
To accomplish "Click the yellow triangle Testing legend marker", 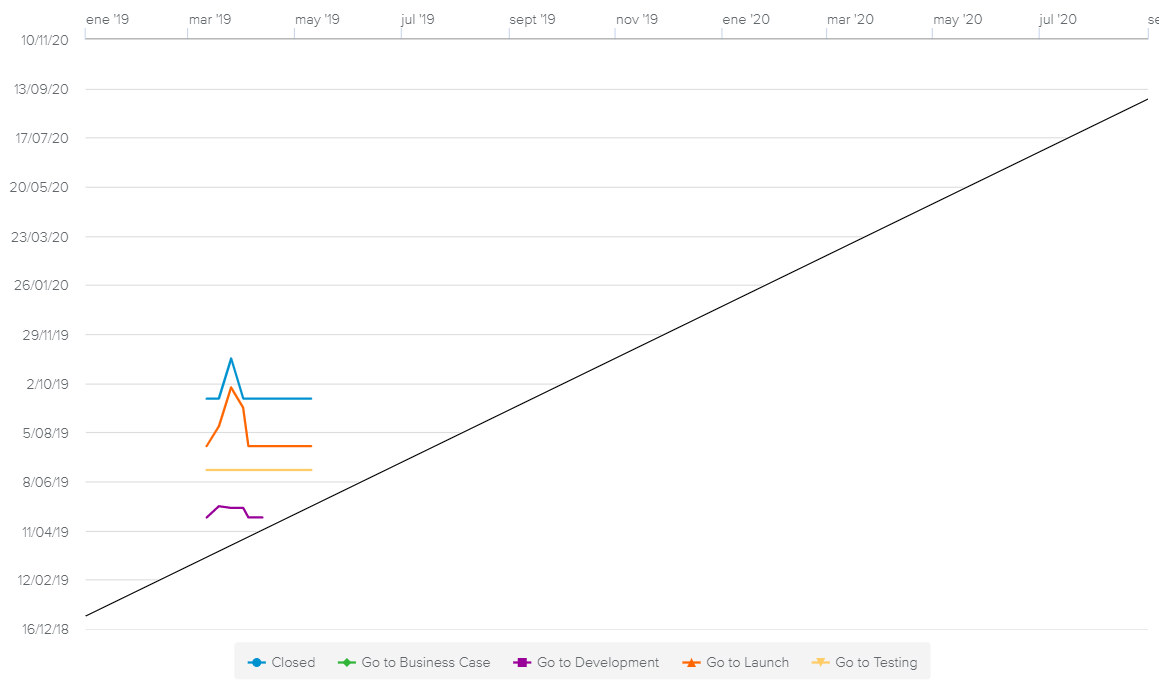I will [820, 662].
